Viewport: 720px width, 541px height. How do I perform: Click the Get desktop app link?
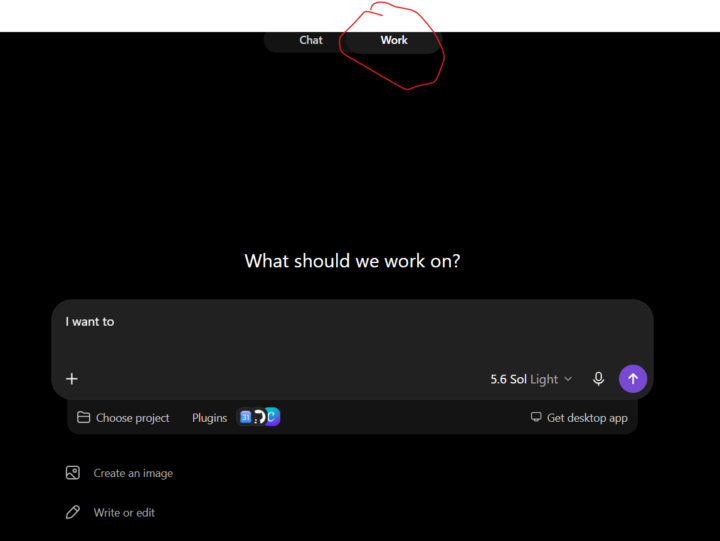point(579,418)
